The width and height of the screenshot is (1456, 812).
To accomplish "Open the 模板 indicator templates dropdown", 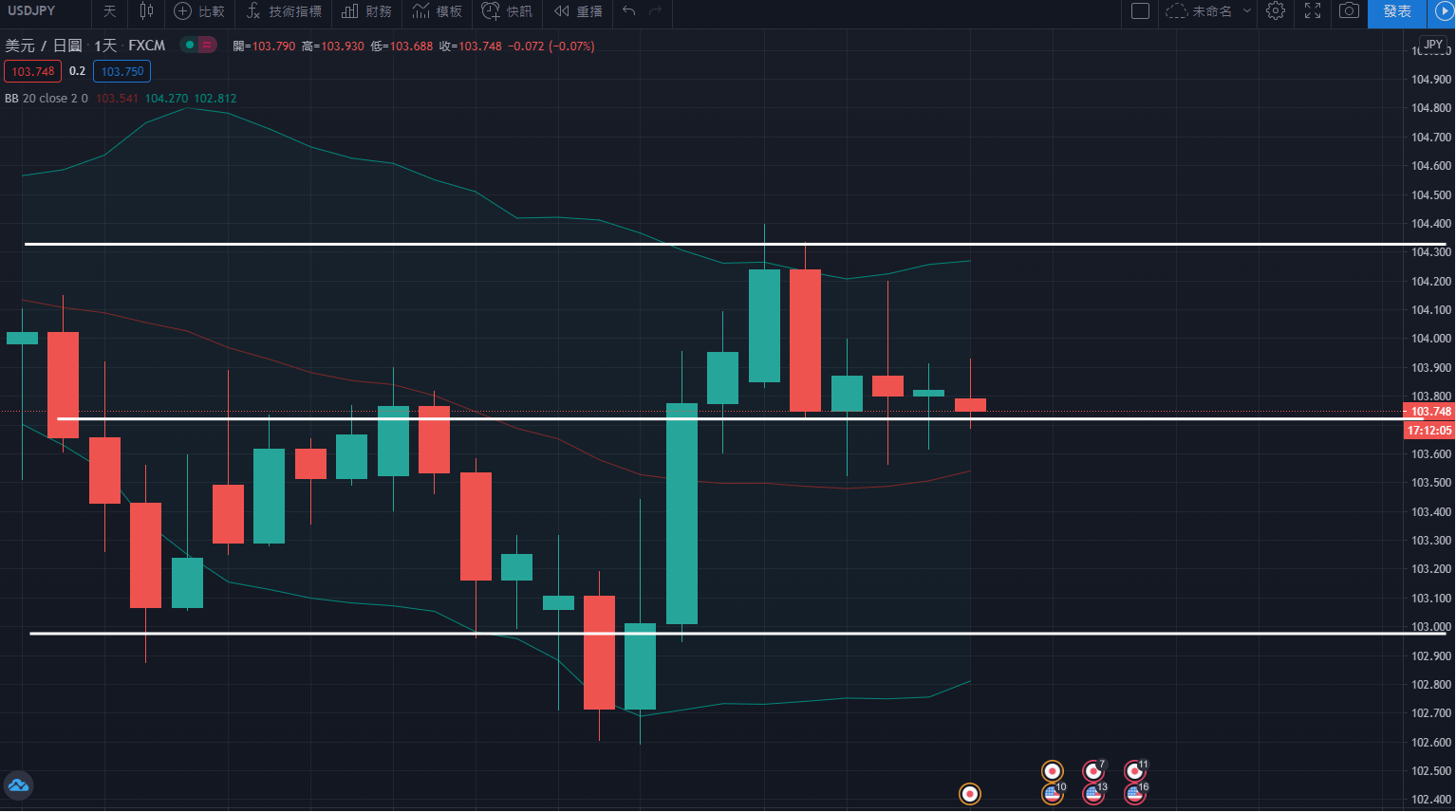I will [x=438, y=11].
